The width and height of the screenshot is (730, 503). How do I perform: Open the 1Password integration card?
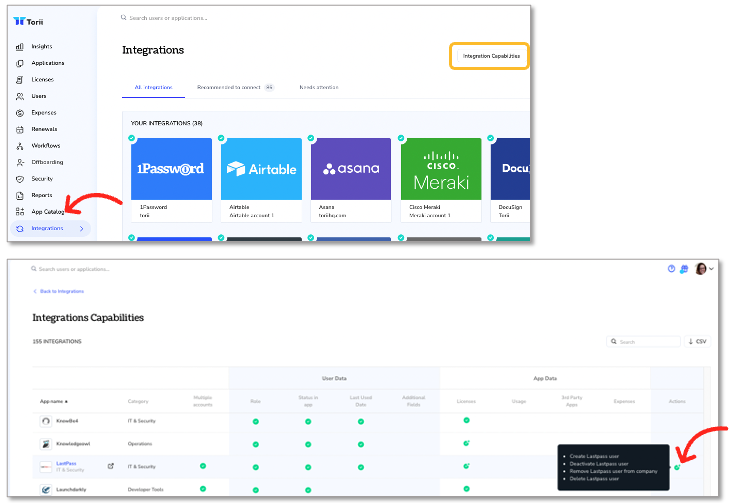tap(171, 179)
